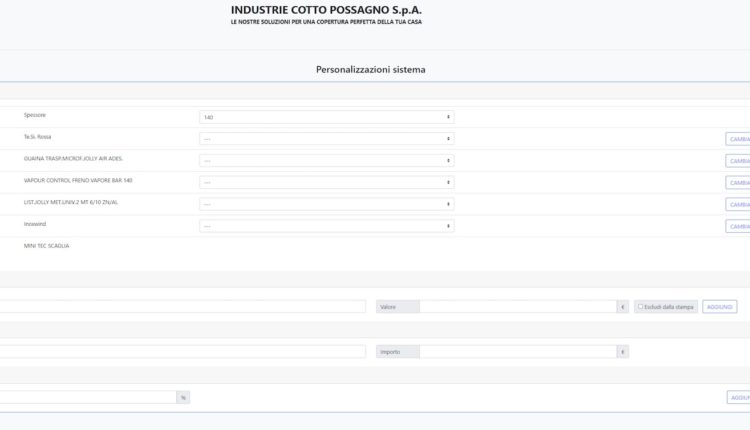Open the Te.Si. Rossa dropdown

pos(327,139)
